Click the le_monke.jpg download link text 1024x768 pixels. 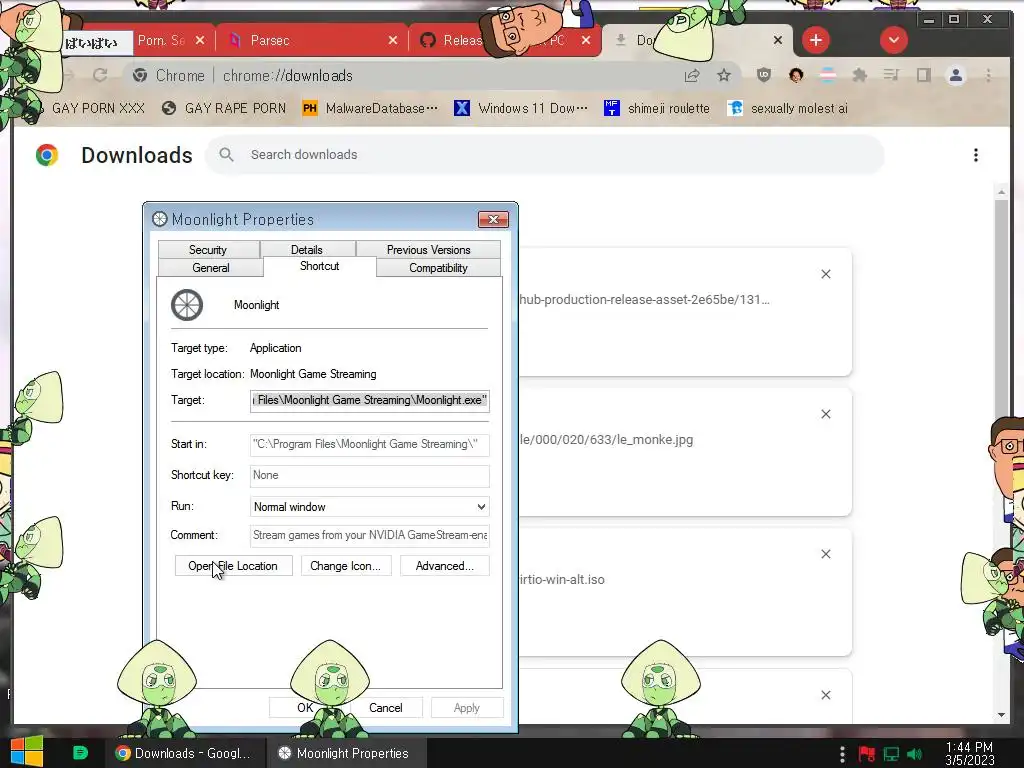(607, 440)
